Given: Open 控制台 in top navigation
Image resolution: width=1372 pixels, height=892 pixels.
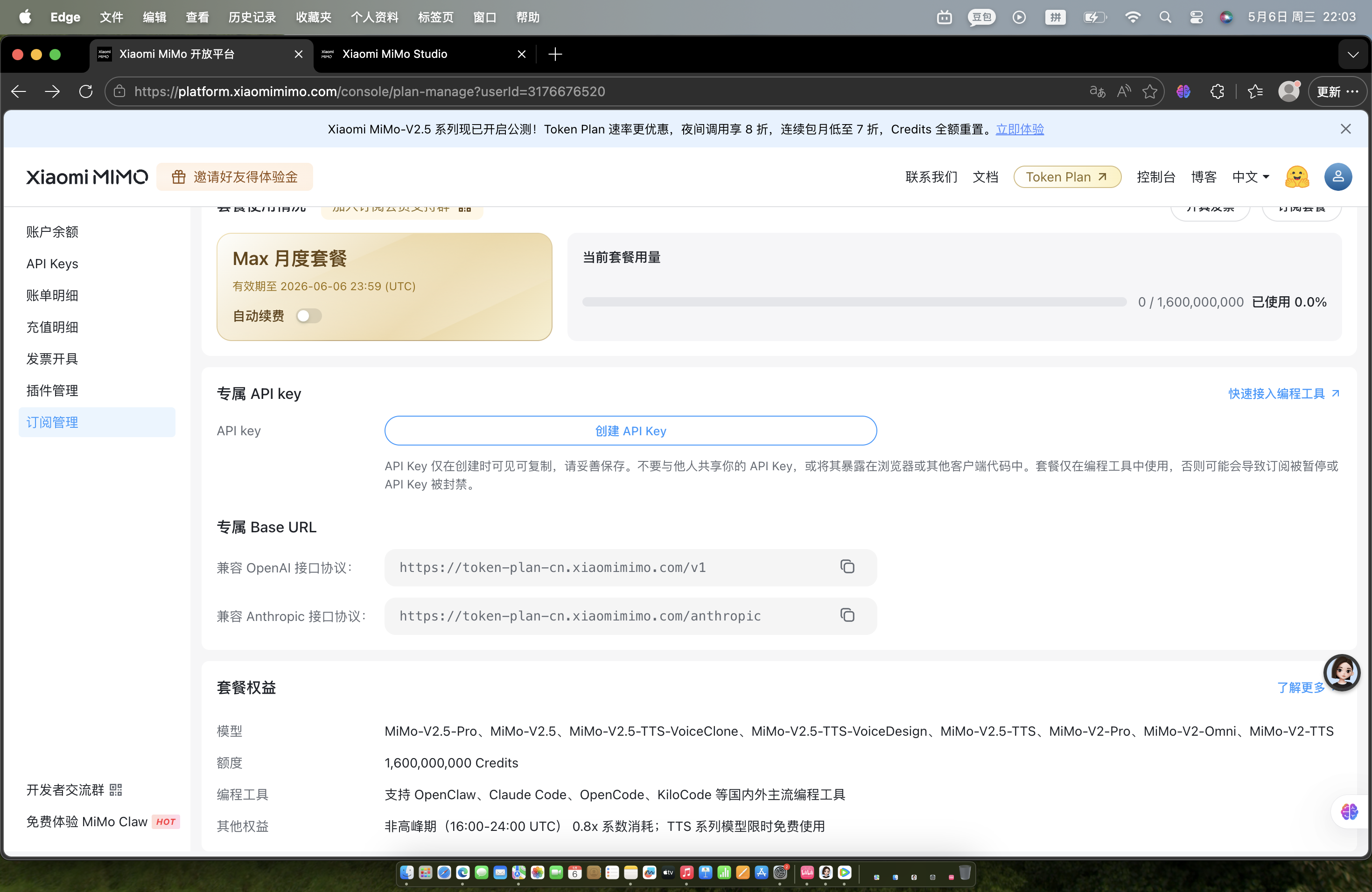Looking at the screenshot, I should tap(1156, 177).
